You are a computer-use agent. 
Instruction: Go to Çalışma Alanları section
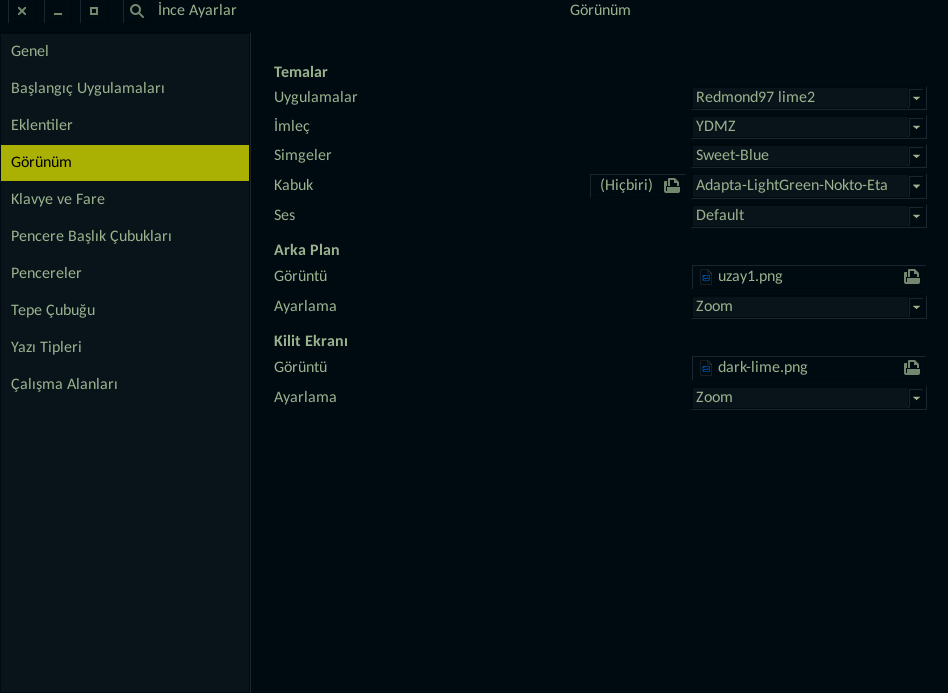pos(125,385)
